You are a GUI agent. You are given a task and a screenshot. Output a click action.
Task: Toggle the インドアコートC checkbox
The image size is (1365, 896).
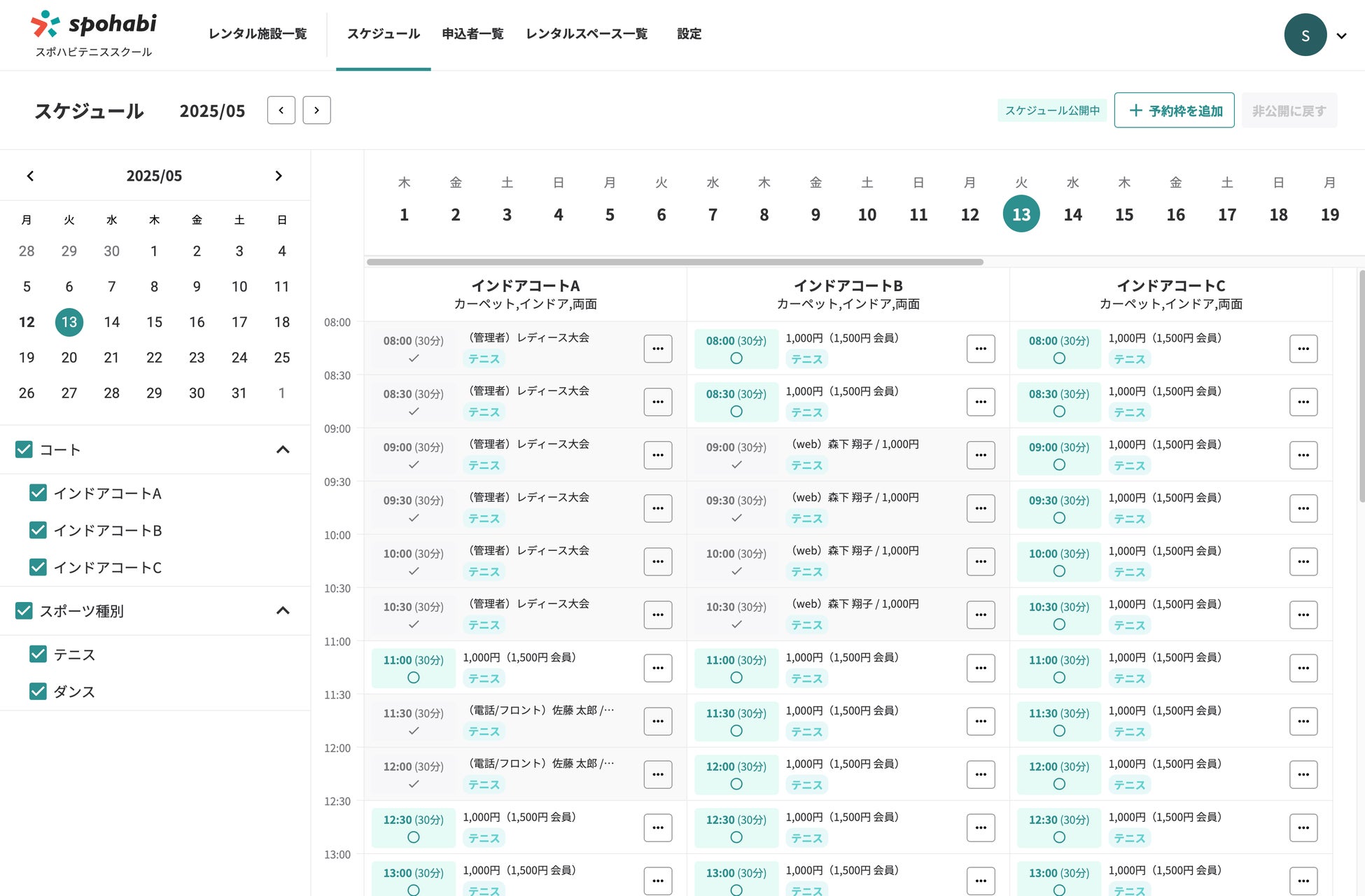click(38, 567)
